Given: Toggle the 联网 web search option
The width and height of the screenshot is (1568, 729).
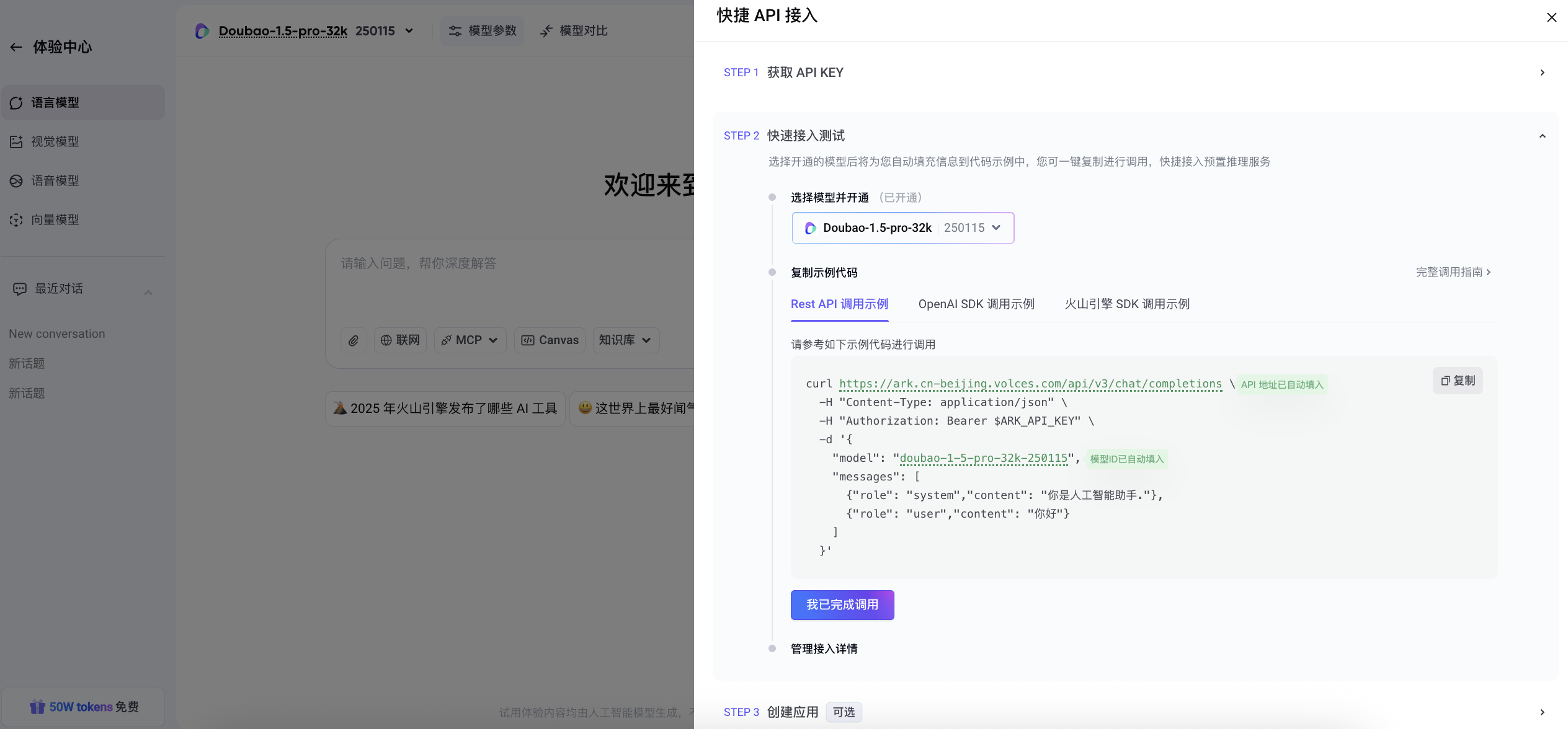Looking at the screenshot, I should pyautogui.click(x=400, y=340).
